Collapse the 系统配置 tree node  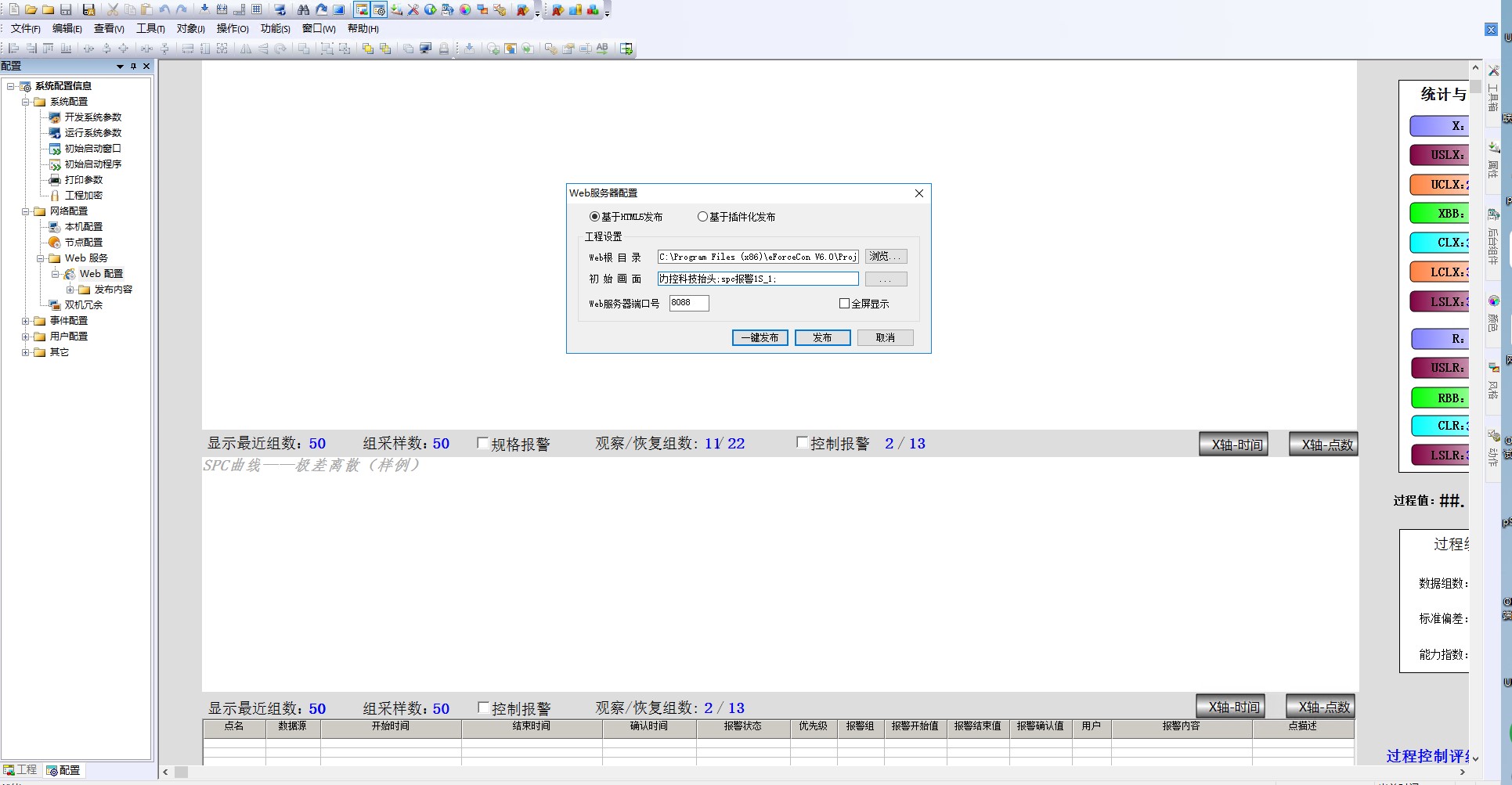[25, 102]
